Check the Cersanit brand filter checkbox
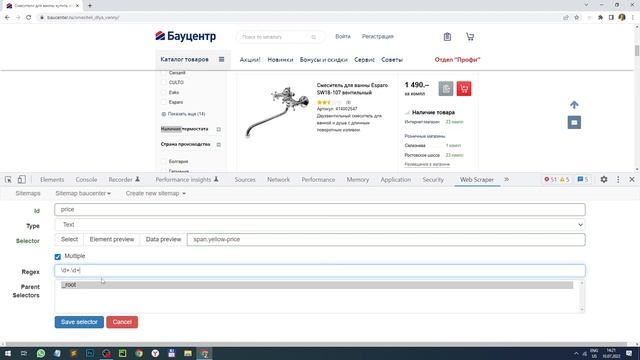 coord(164,73)
